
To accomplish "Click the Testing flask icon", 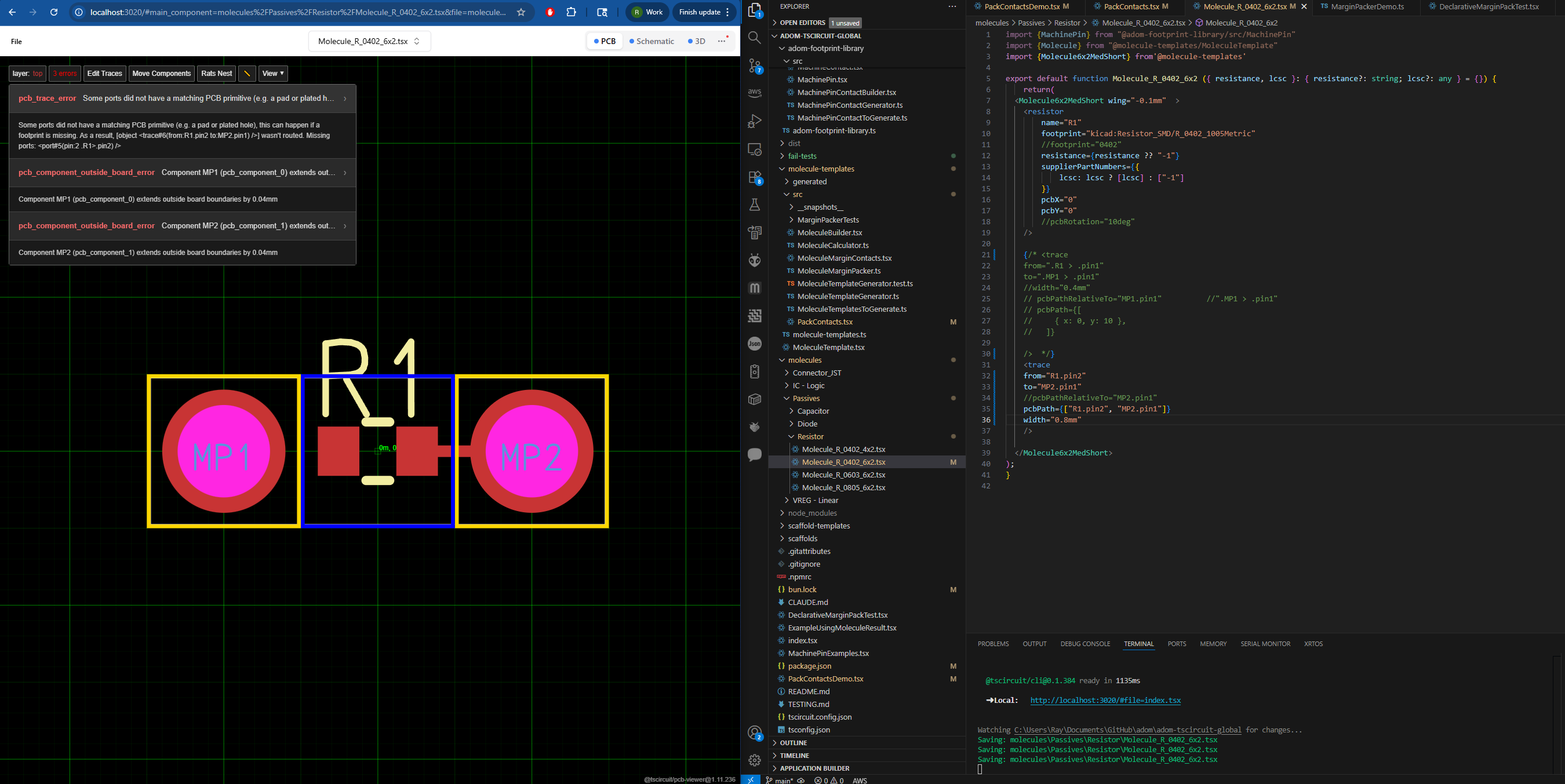I will coord(755,205).
